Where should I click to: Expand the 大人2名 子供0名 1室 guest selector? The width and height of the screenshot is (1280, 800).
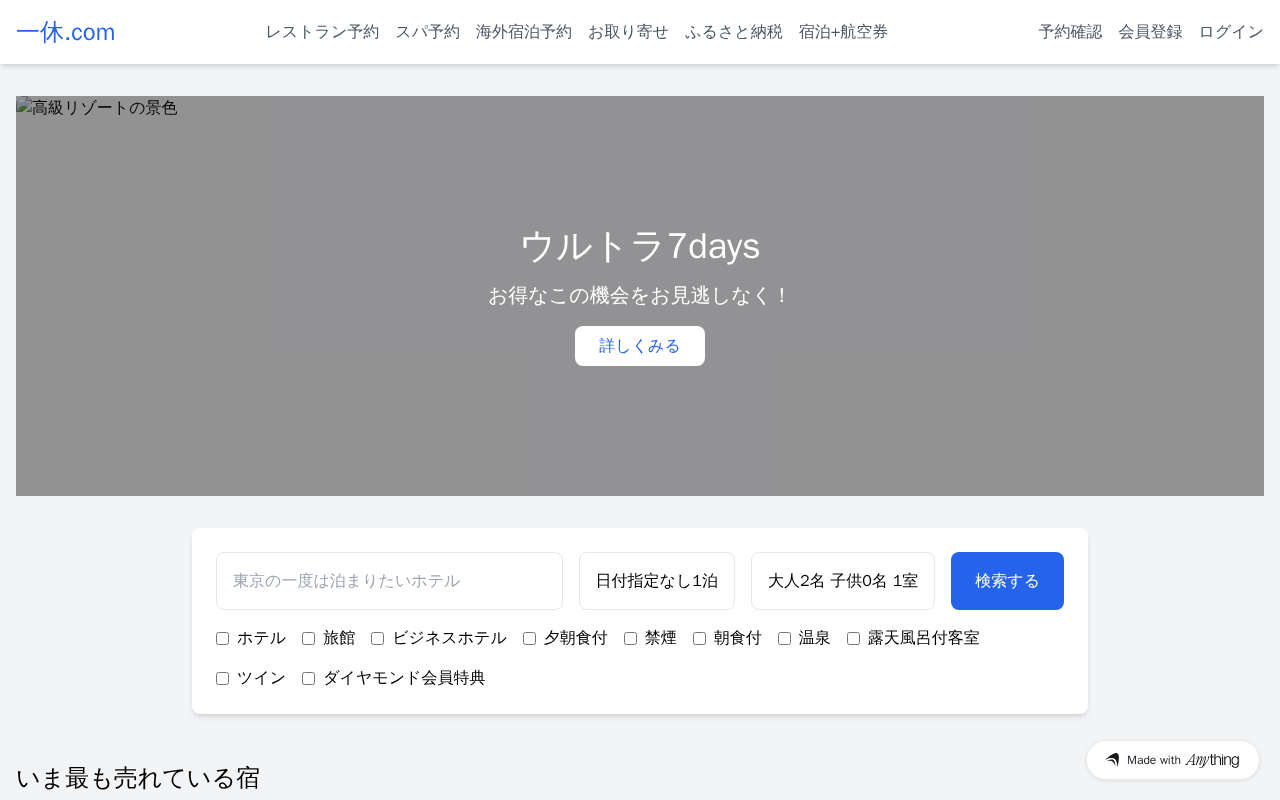point(843,581)
